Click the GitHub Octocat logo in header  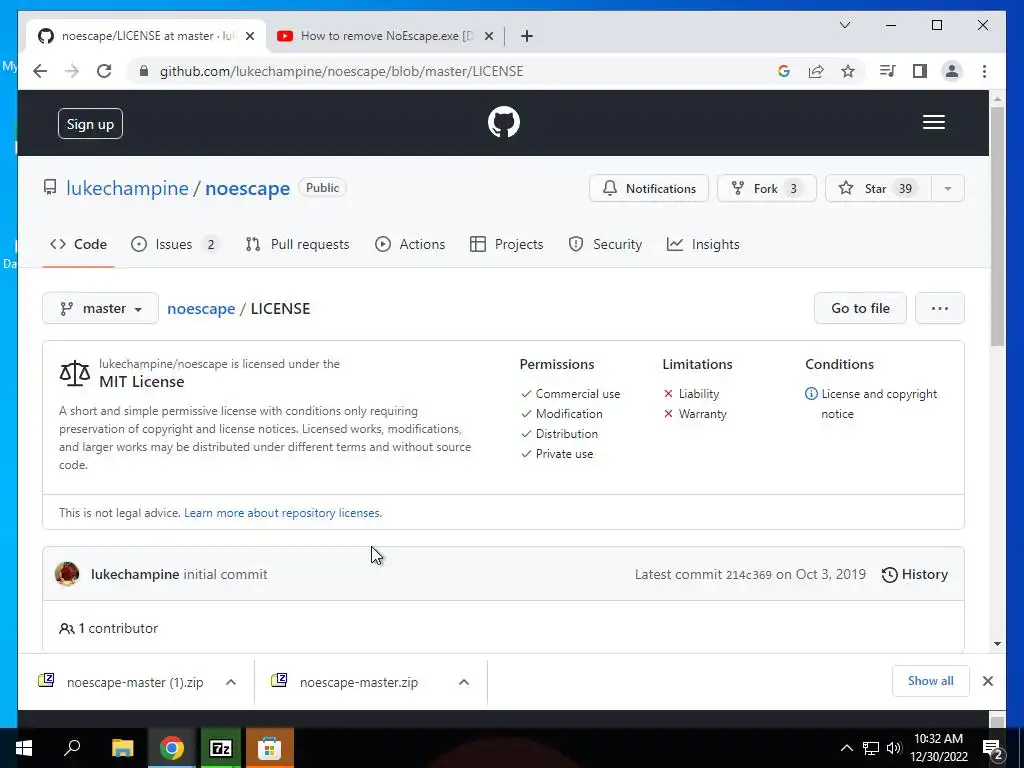pyautogui.click(x=504, y=122)
